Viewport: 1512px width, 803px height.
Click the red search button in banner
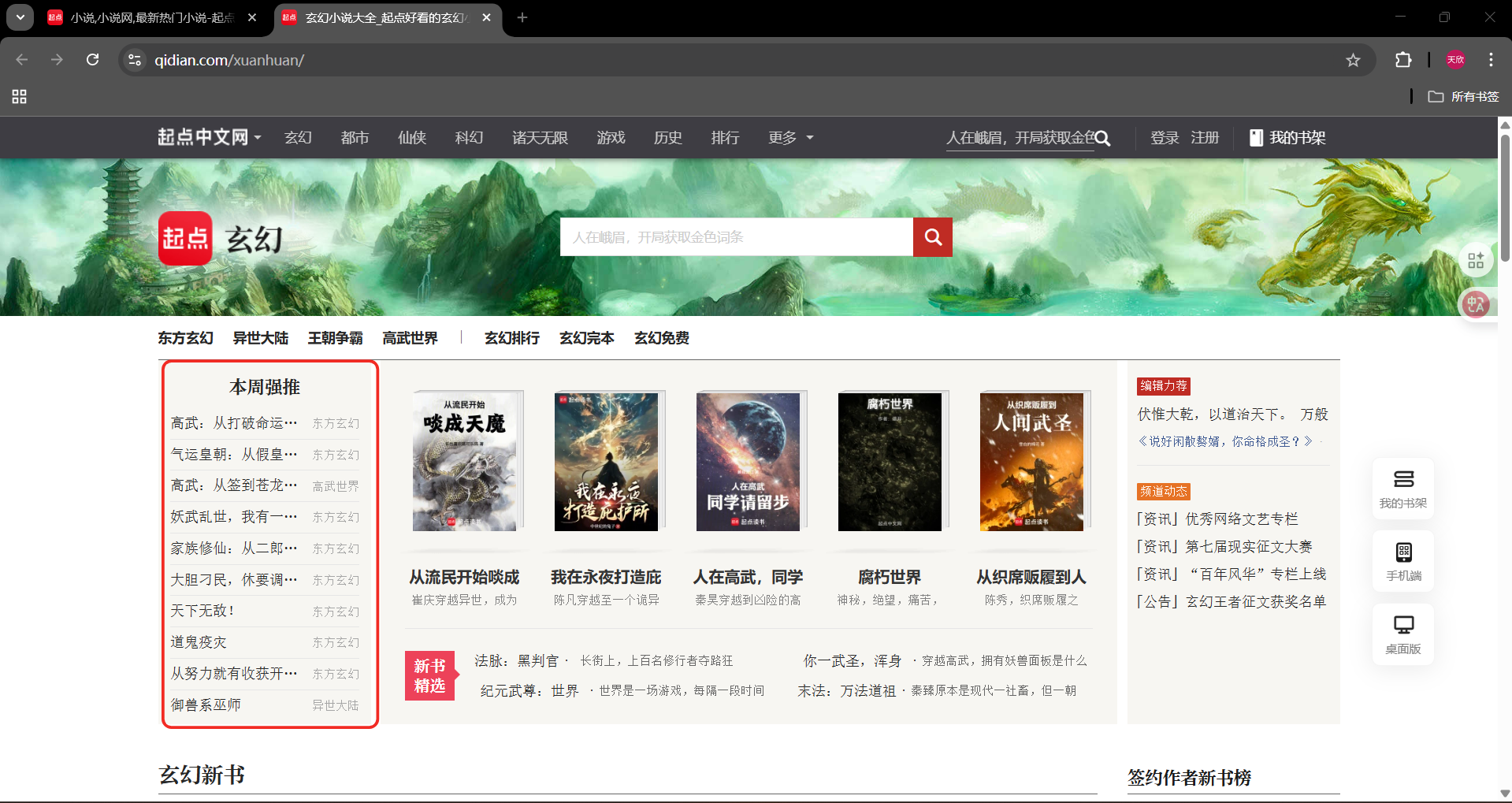(x=933, y=237)
